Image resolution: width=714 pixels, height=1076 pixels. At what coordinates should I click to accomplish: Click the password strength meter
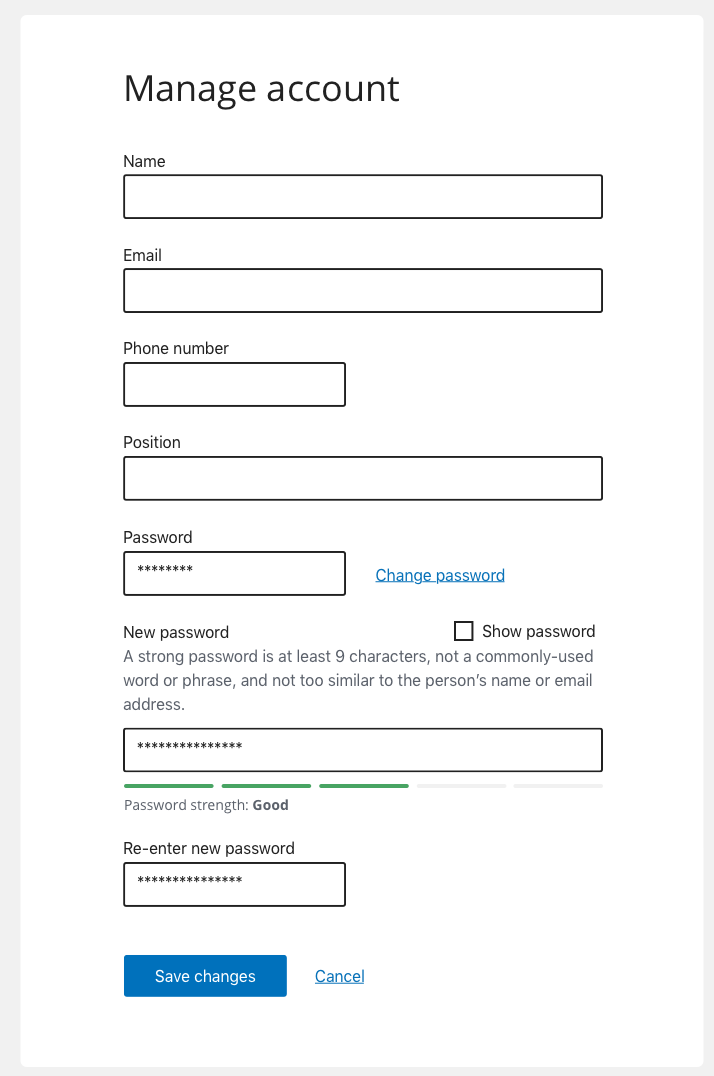pos(362,786)
